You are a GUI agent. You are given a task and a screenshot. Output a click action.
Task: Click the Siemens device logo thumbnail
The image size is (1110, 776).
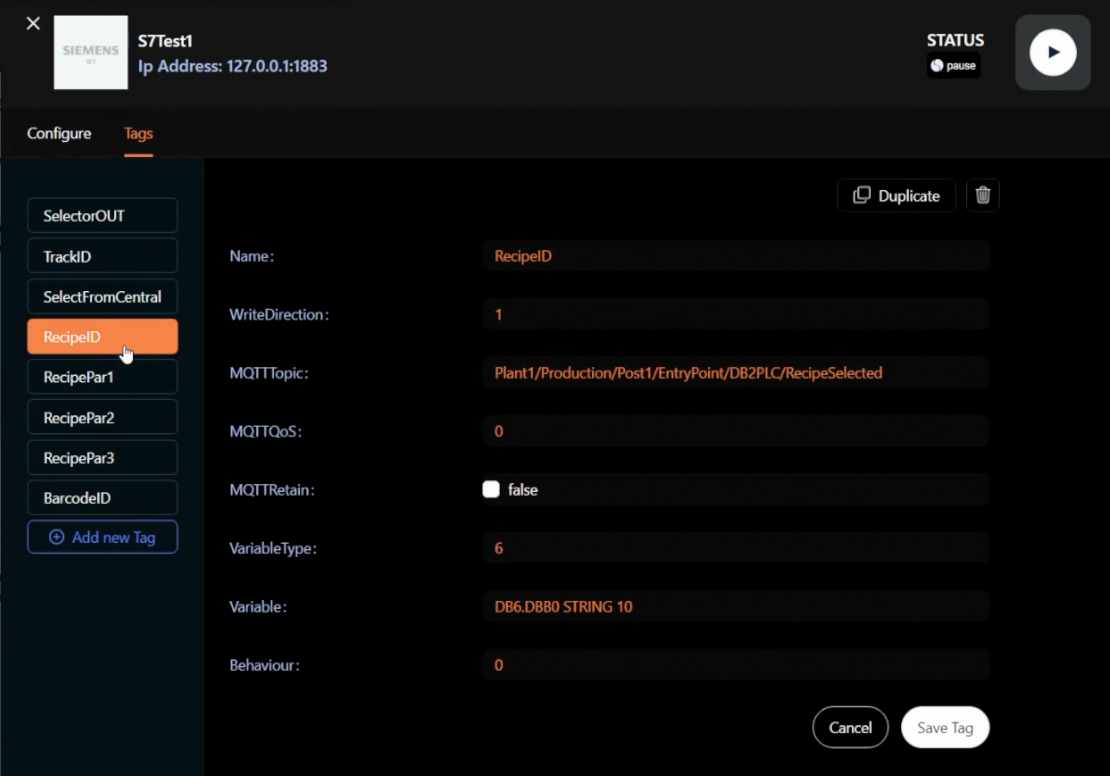pyautogui.click(x=91, y=52)
